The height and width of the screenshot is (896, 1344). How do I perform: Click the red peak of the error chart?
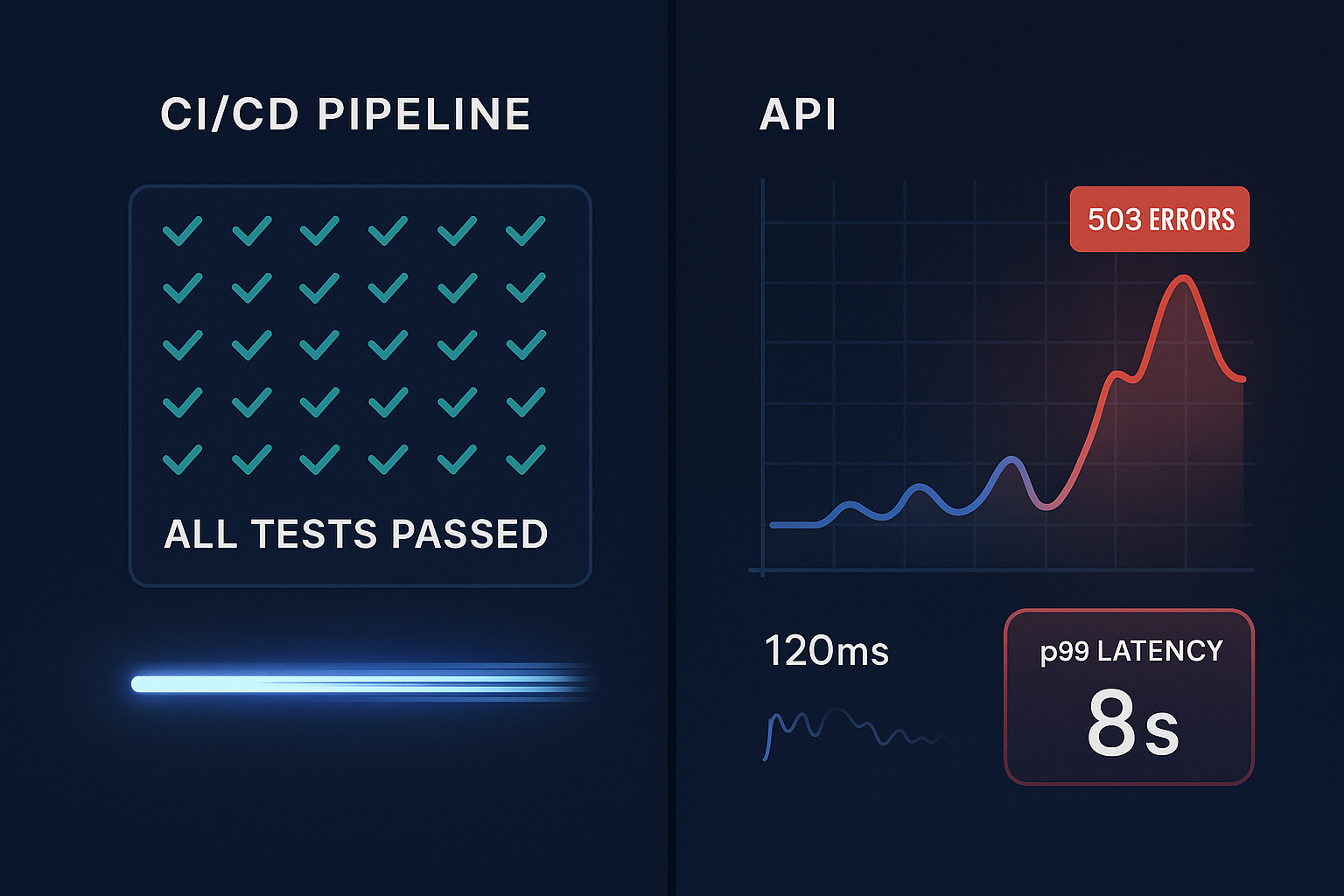1184,280
